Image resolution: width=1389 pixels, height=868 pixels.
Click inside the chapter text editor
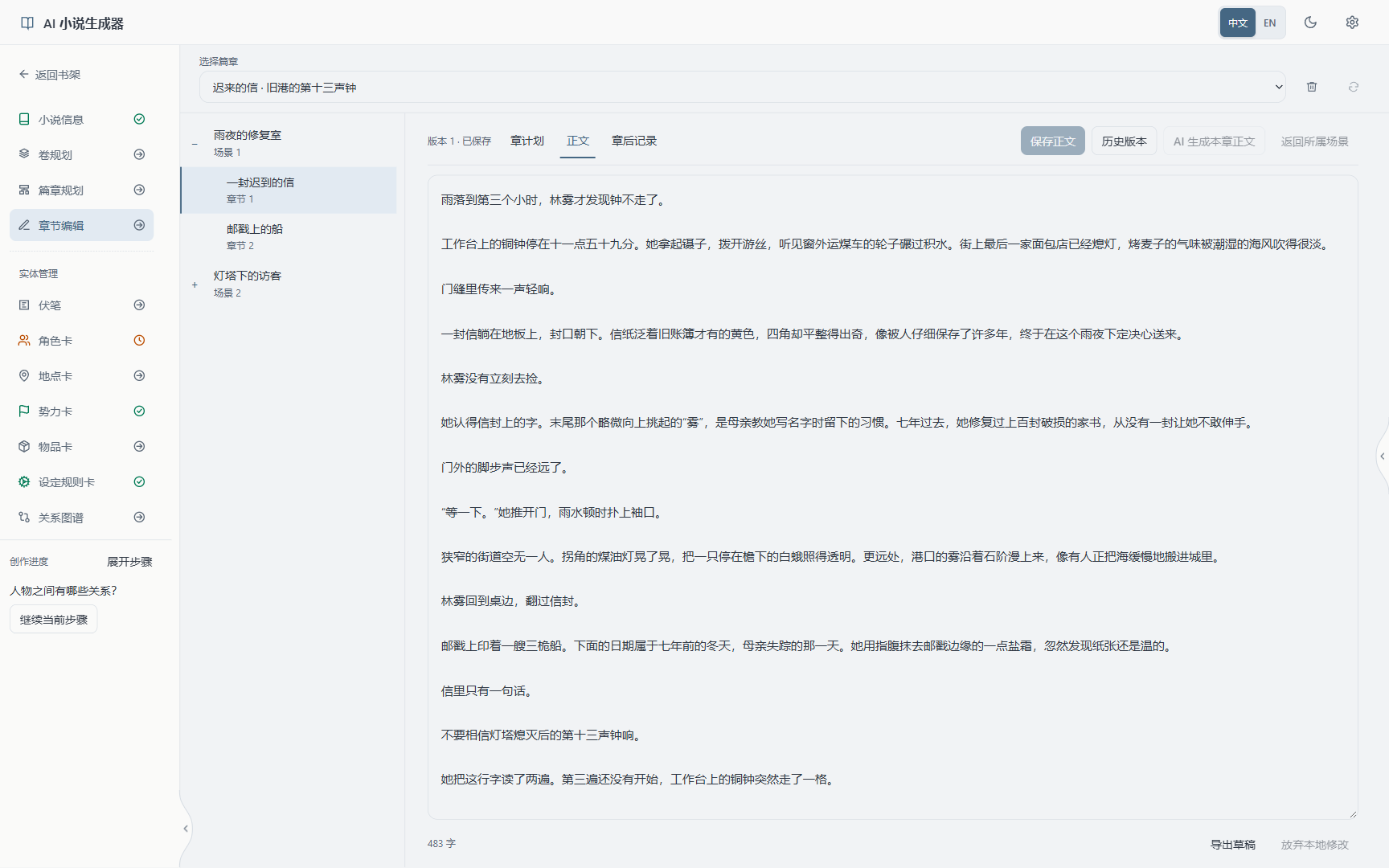click(893, 497)
